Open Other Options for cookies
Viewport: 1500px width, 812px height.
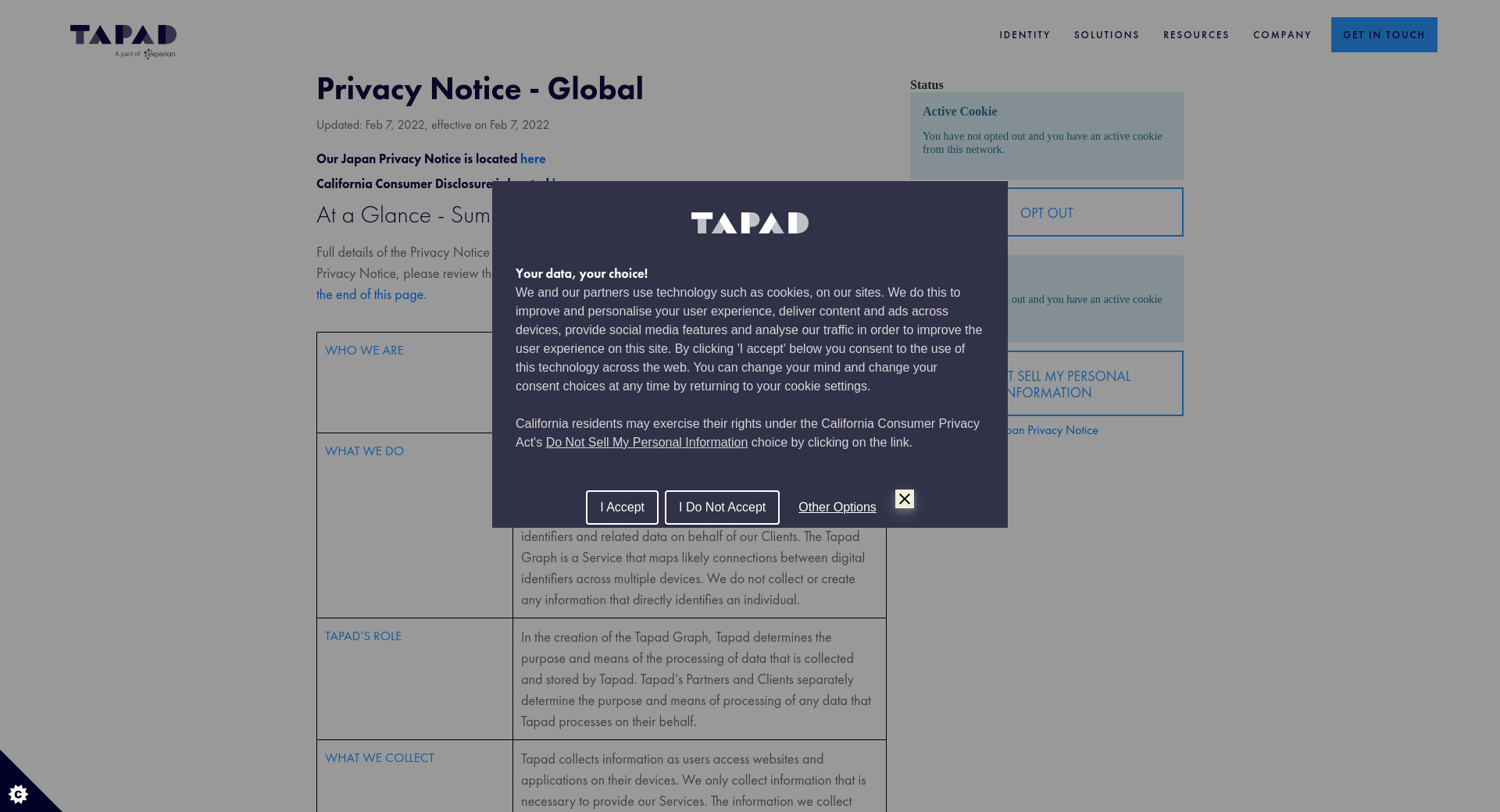point(837,507)
